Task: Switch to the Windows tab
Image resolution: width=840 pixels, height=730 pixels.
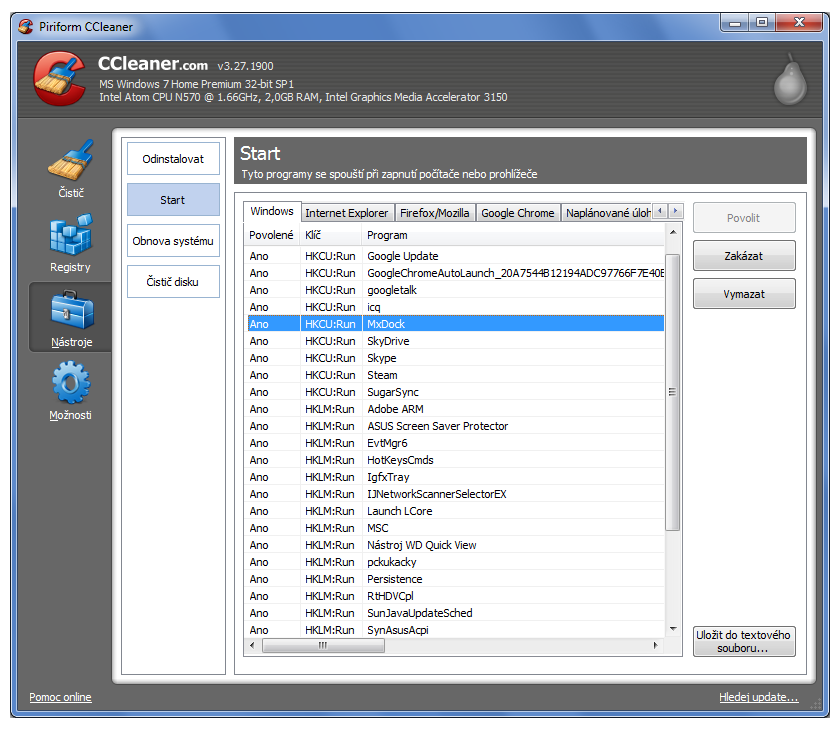Action: [272, 211]
